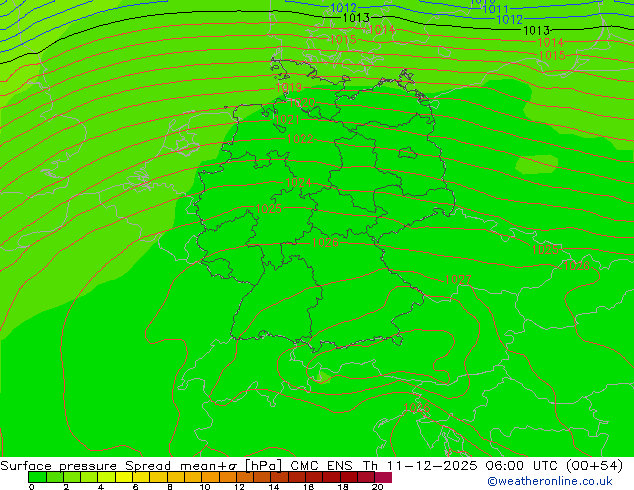Click the 'Surface pressure Spread' title text

tap(85, 466)
